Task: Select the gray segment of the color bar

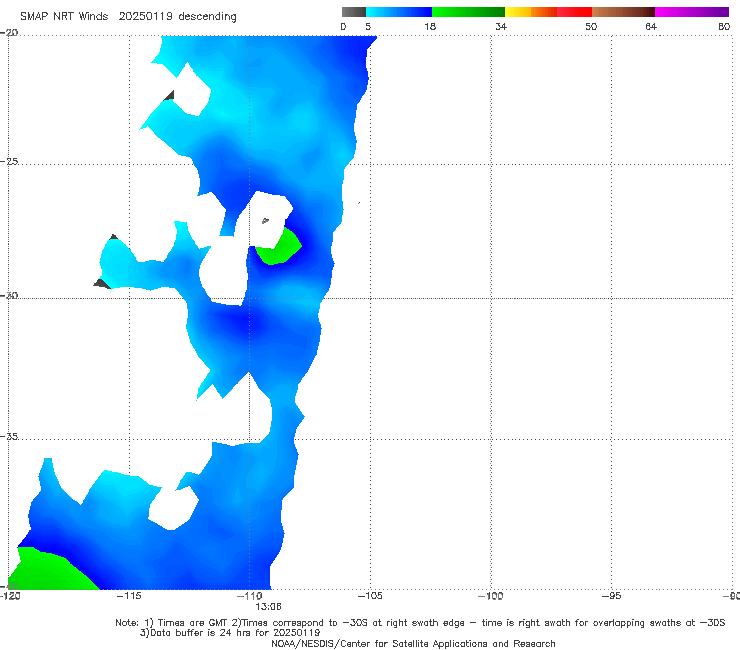Action: click(354, 12)
